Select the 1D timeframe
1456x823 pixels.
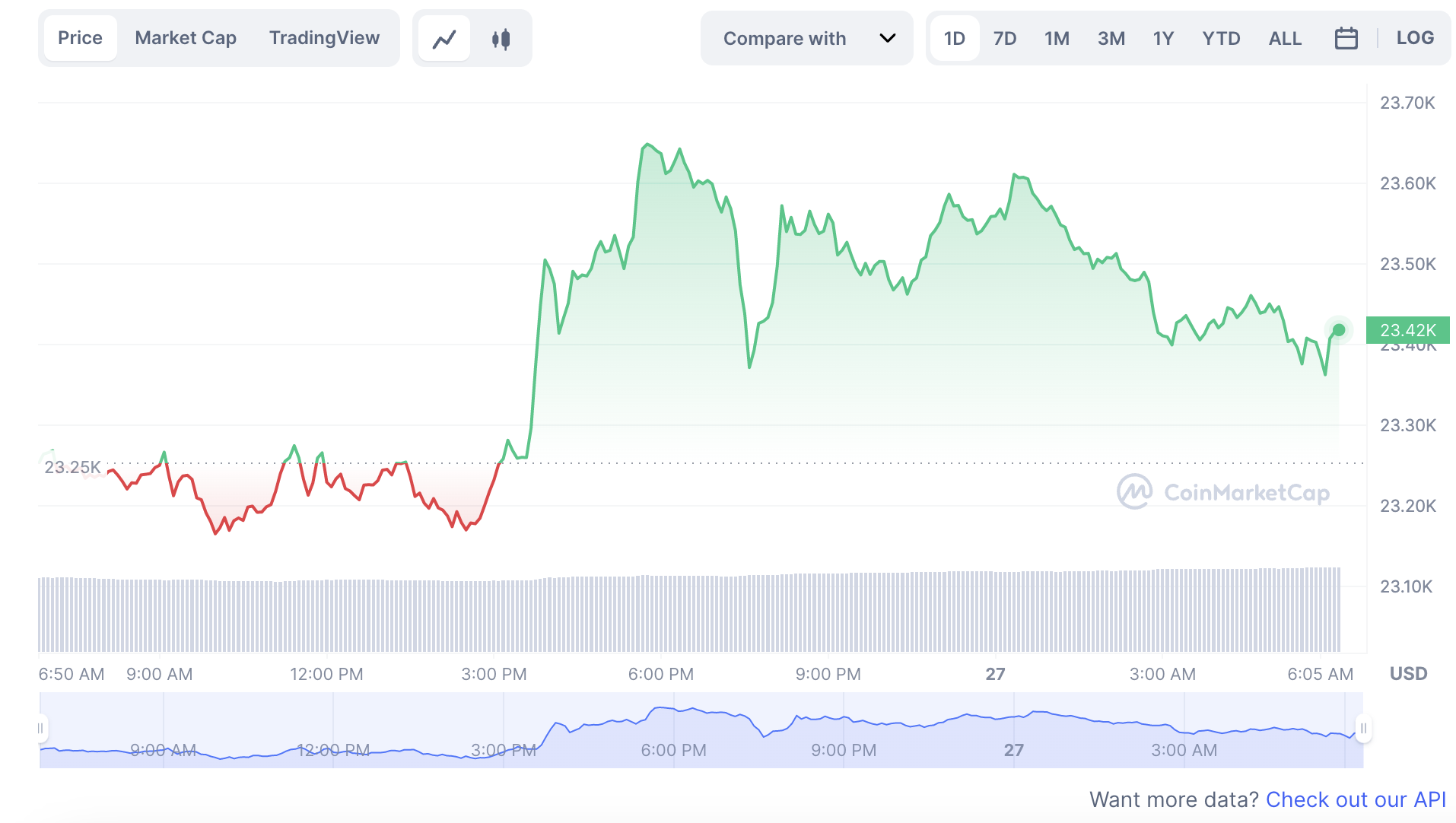coord(953,37)
